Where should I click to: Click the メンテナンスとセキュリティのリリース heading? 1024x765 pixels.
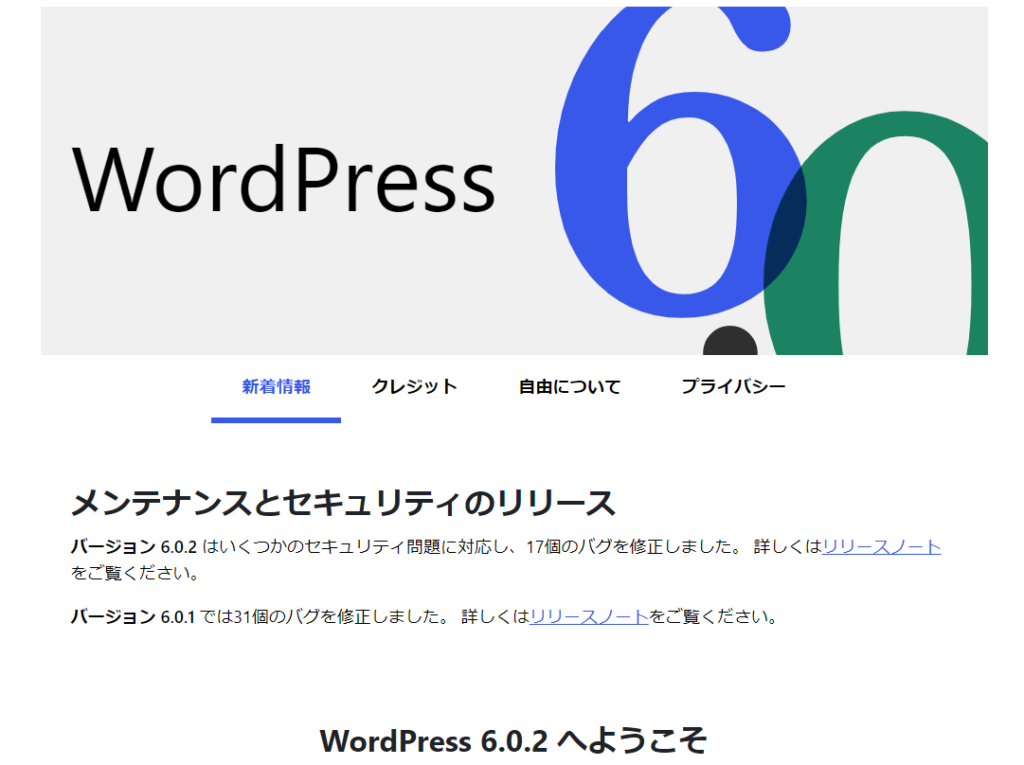pyautogui.click(x=342, y=503)
